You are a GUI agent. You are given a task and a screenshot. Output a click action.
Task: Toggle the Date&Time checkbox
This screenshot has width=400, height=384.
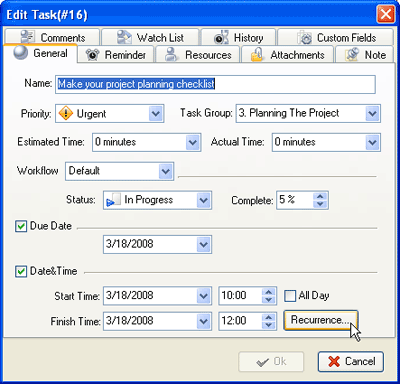[x=21, y=271]
